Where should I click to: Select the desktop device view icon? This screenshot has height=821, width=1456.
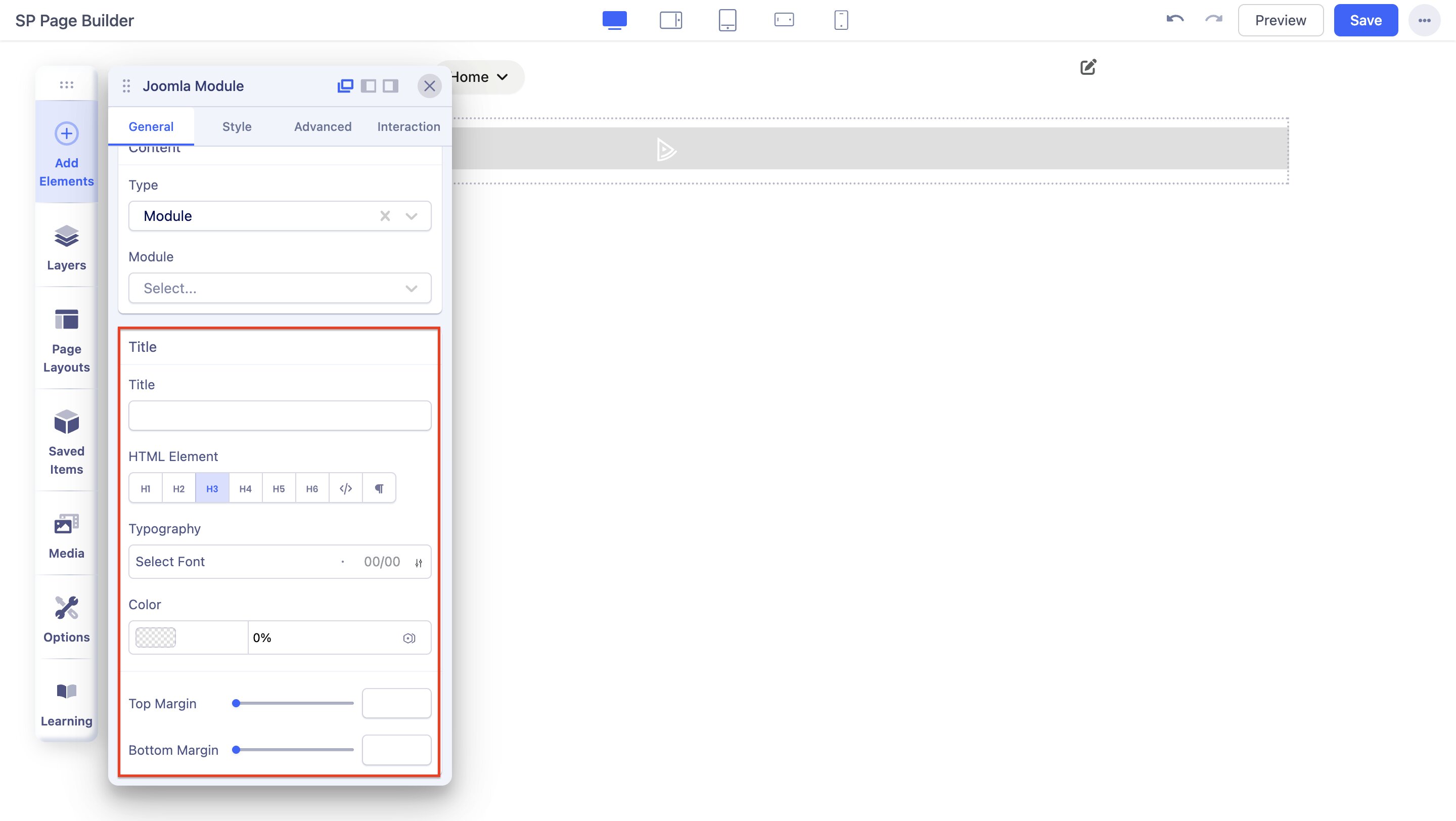coord(614,20)
